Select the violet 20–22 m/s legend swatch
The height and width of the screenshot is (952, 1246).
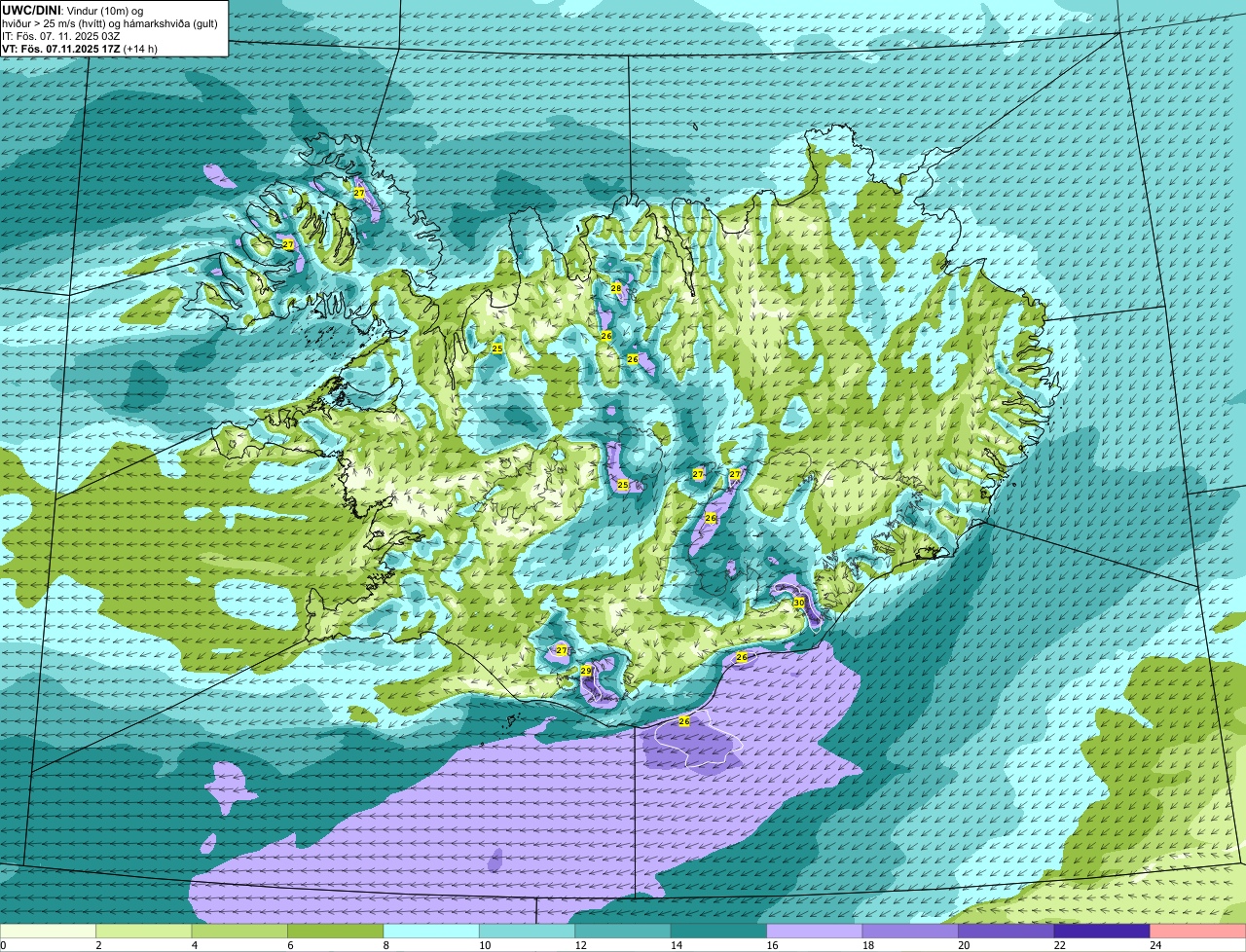[1007, 932]
